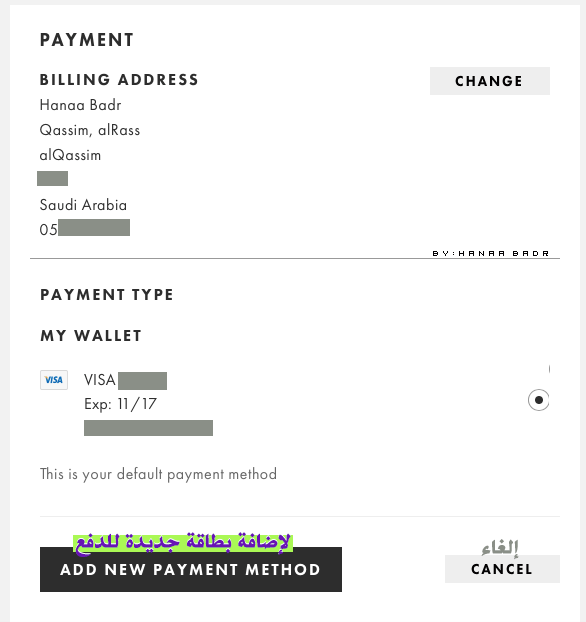The image size is (586, 622).
Task: Click the CHANGE billing address button
Action: click(490, 81)
